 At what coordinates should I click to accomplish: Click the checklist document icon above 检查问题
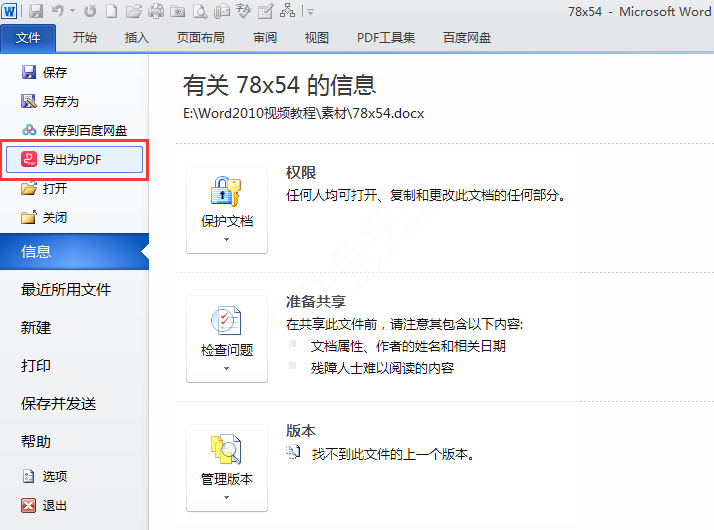click(x=226, y=321)
